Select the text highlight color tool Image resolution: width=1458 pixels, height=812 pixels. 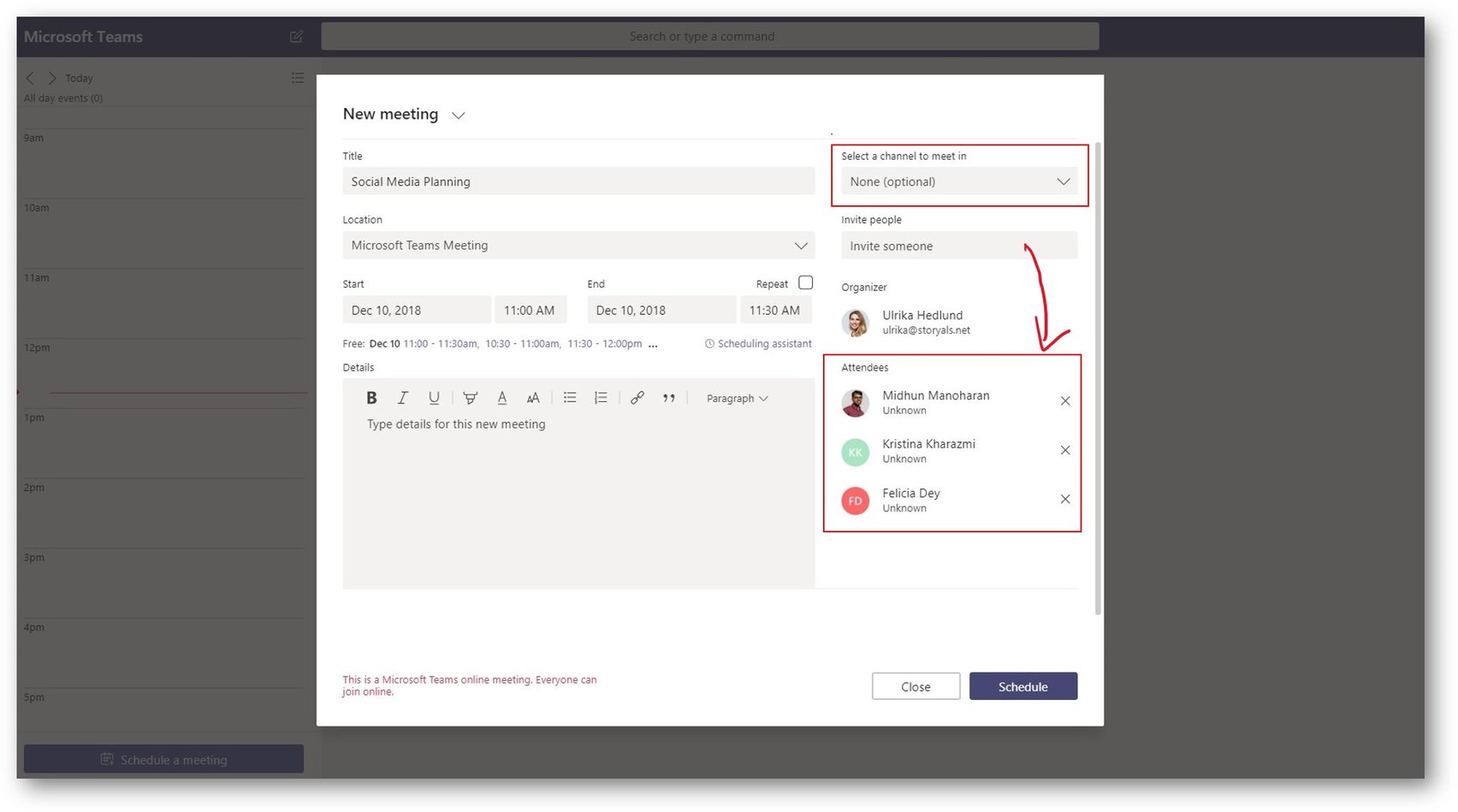pyautogui.click(x=470, y=398)
